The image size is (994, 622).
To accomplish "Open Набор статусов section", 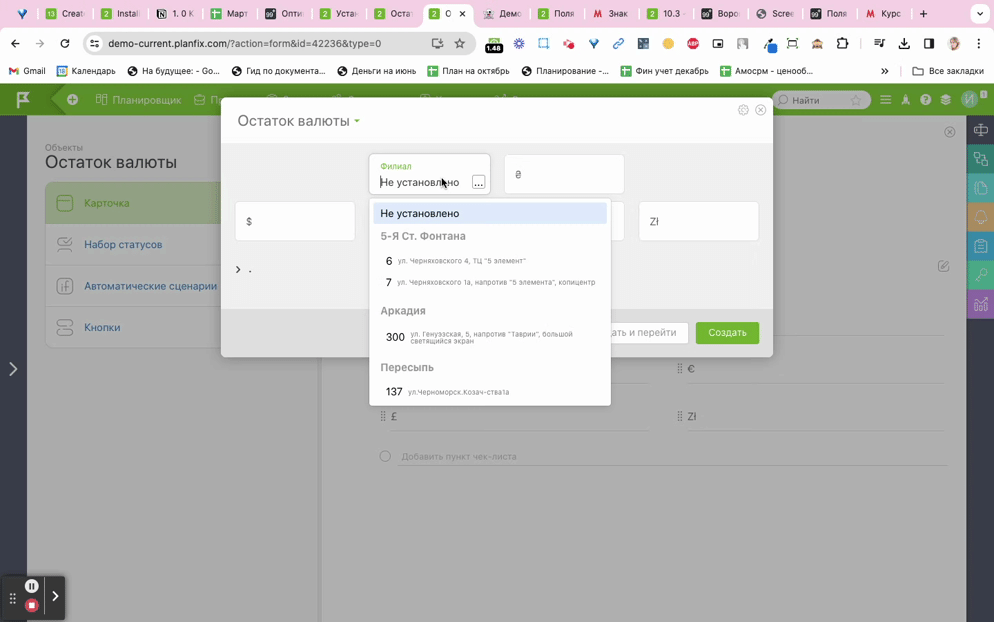I will (x=123, y=244).
